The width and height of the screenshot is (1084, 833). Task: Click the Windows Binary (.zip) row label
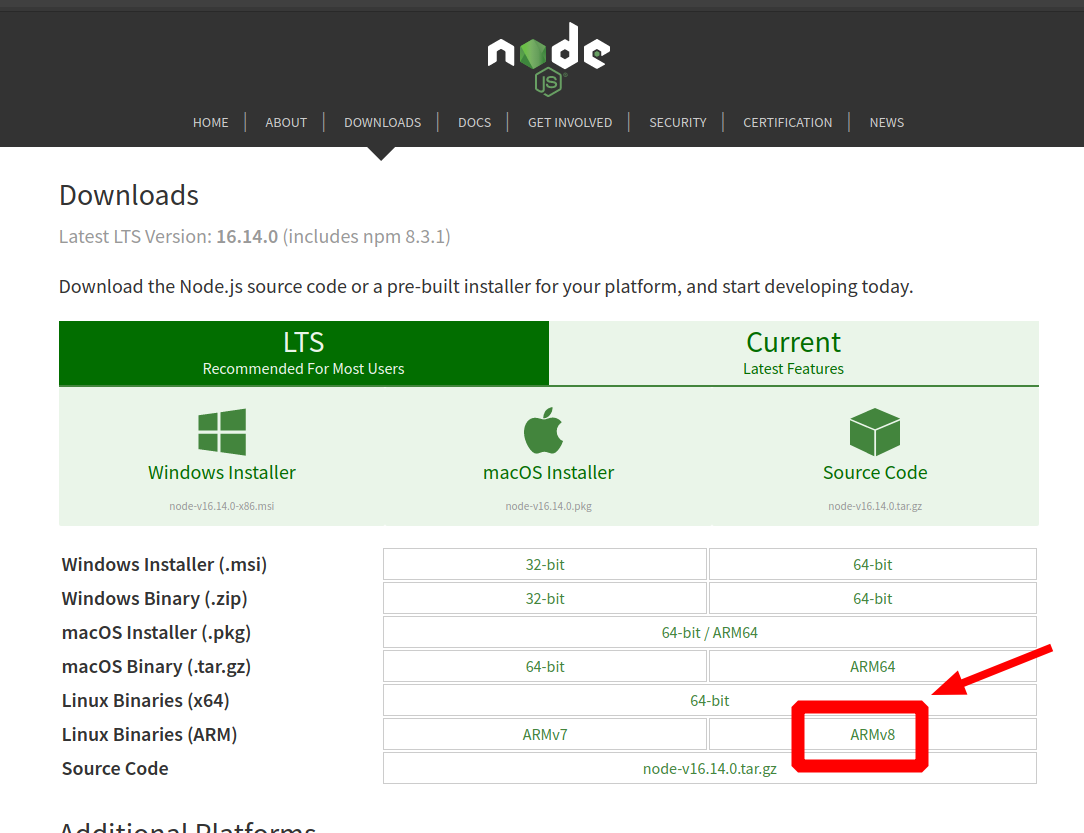[154, 598]
